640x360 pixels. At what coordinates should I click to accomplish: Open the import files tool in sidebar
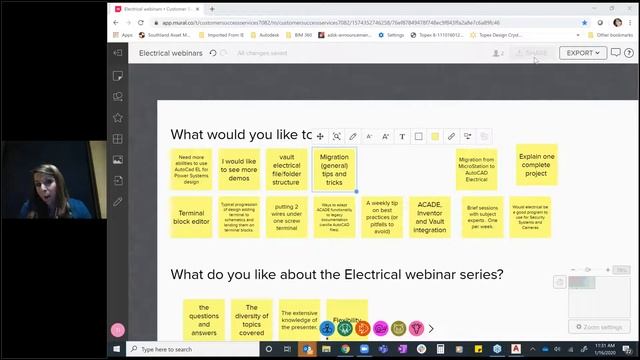[x=118, y=180]
